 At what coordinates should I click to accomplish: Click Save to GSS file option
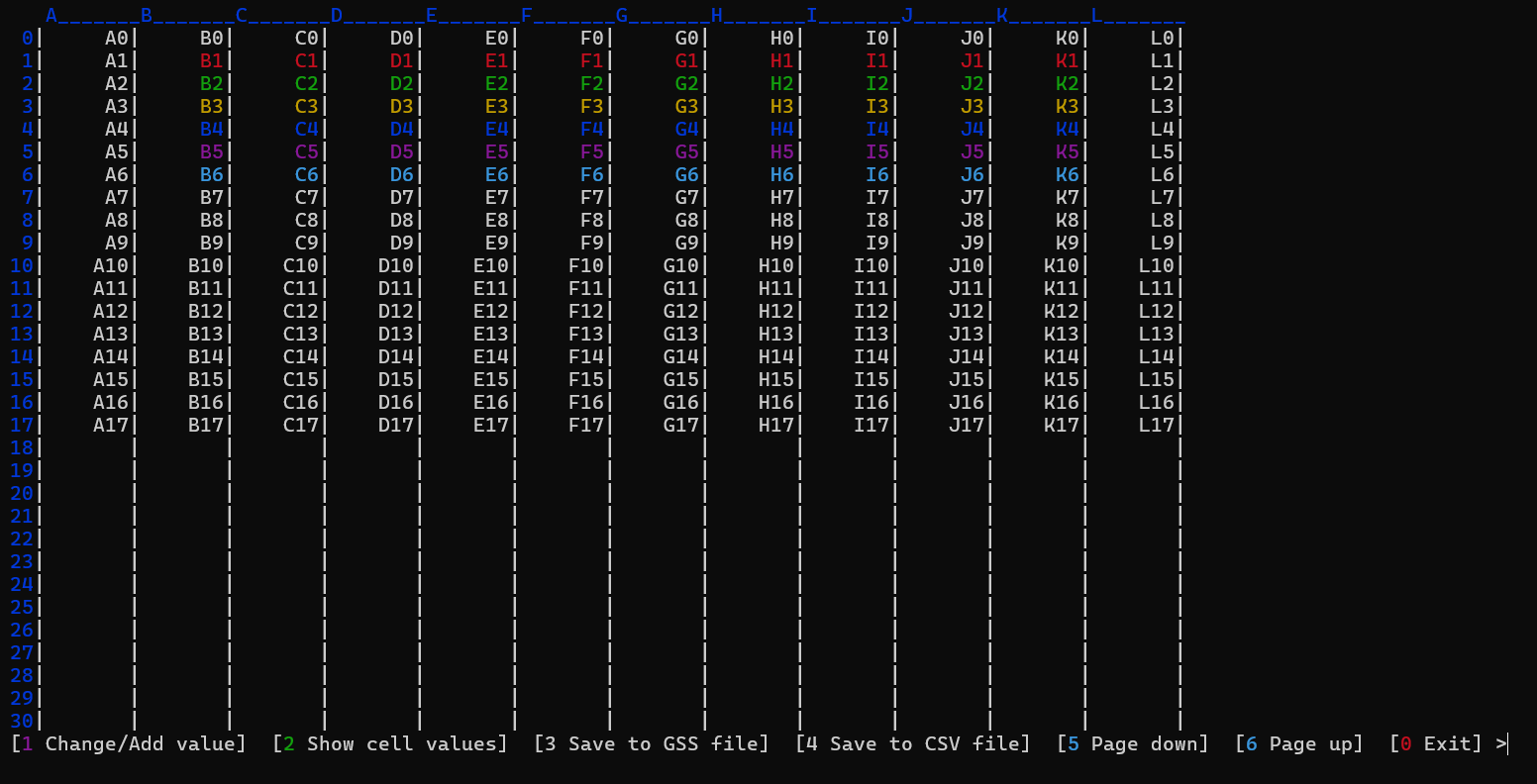click(652, 743)
